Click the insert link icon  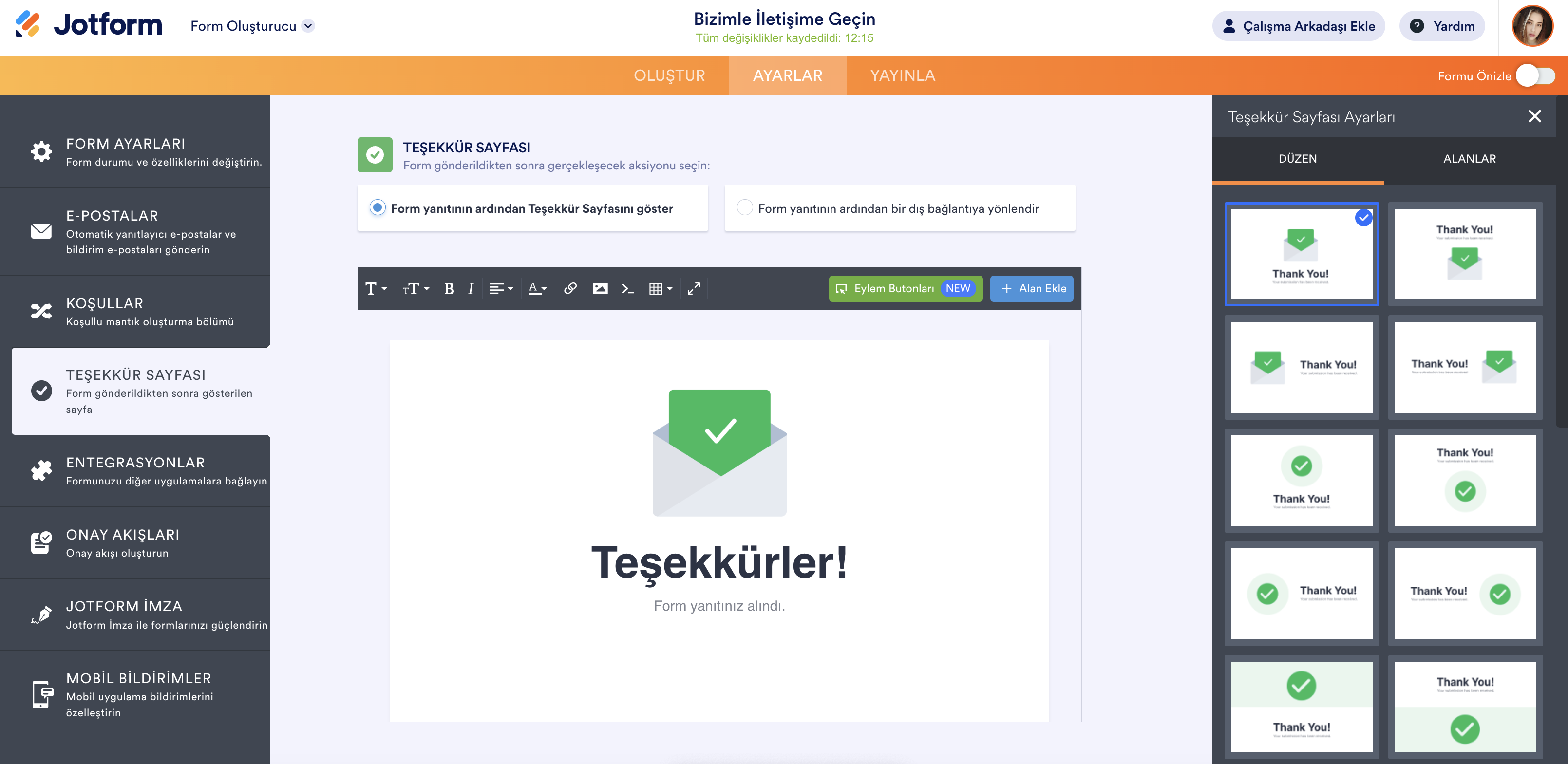(570, 288)
